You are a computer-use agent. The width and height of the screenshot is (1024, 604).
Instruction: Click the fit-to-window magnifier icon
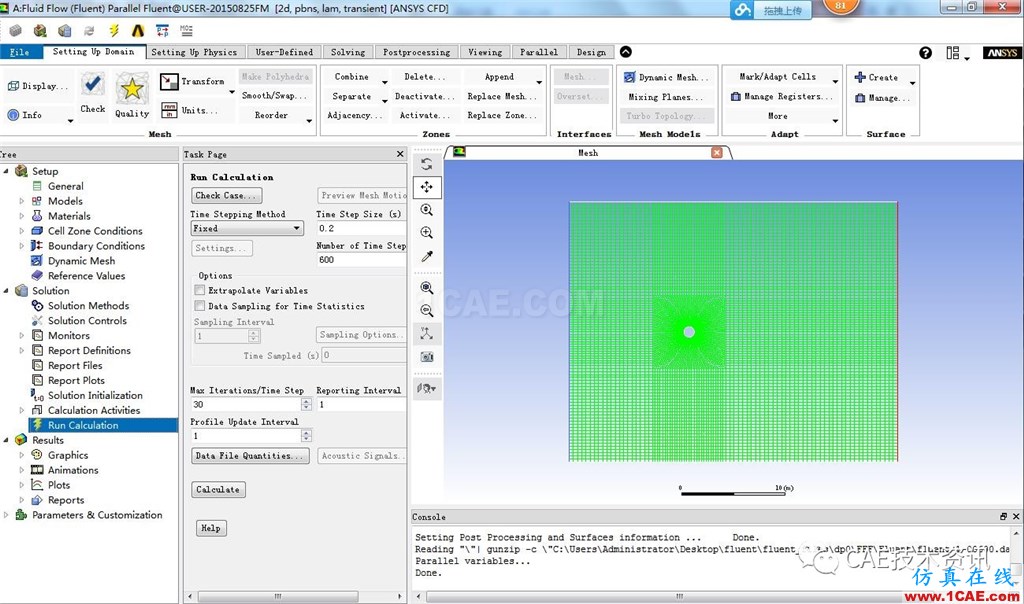pos(426,288)
